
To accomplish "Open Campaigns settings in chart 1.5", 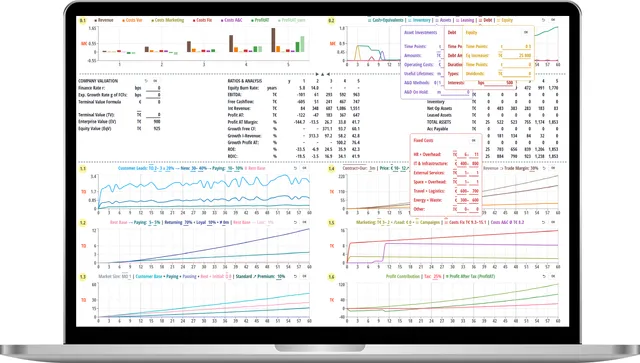I will [x=428, y=223].
